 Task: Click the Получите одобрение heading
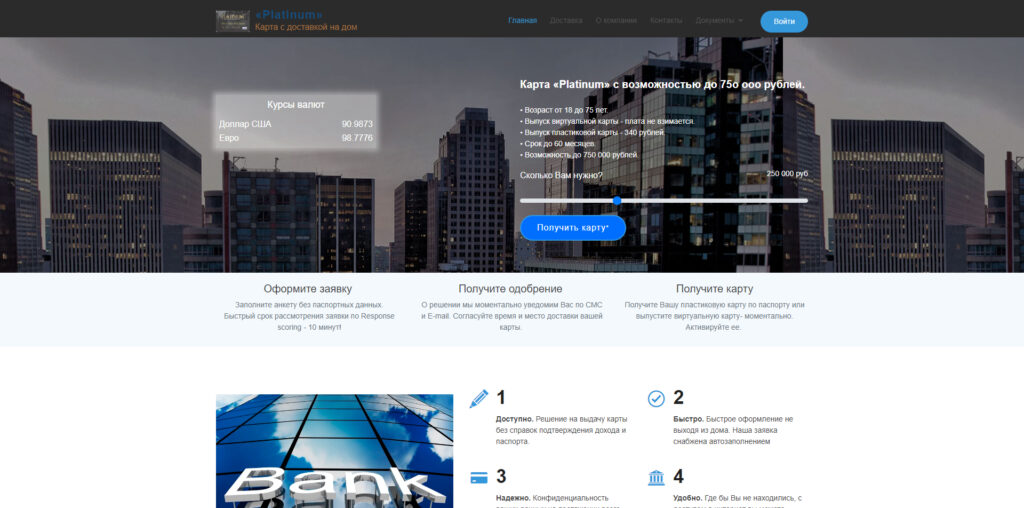(510, 289)
